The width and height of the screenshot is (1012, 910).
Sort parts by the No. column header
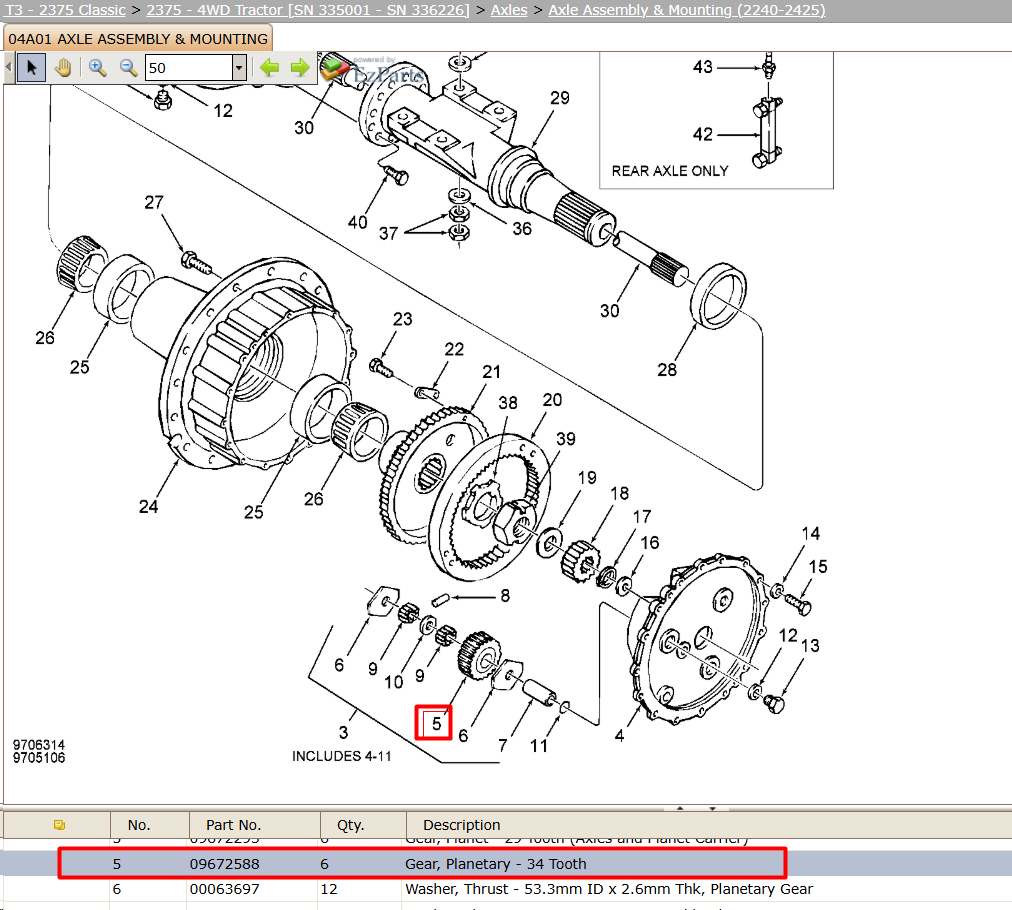click(139, 825)
